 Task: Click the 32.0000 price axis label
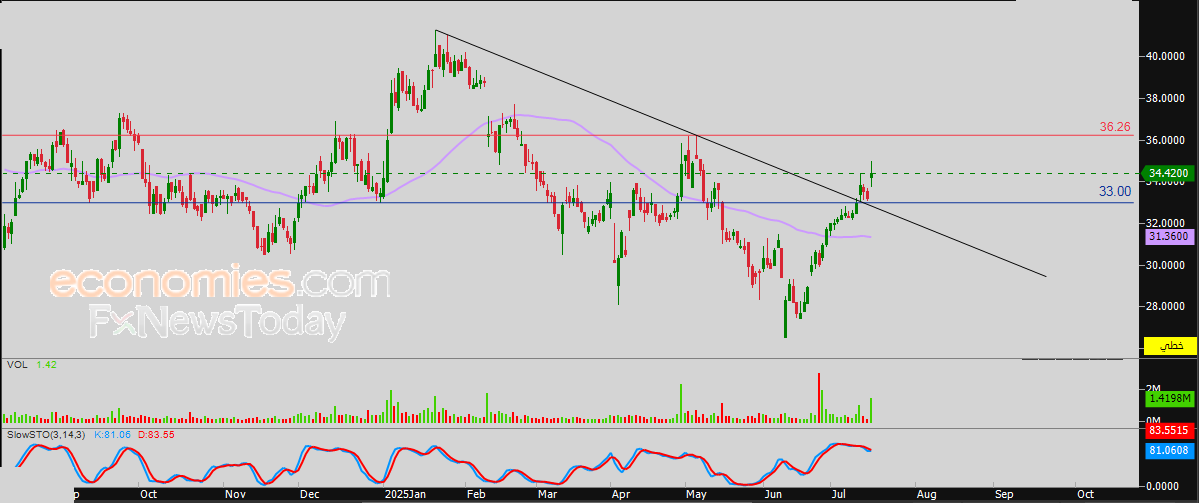(1167, 222)
